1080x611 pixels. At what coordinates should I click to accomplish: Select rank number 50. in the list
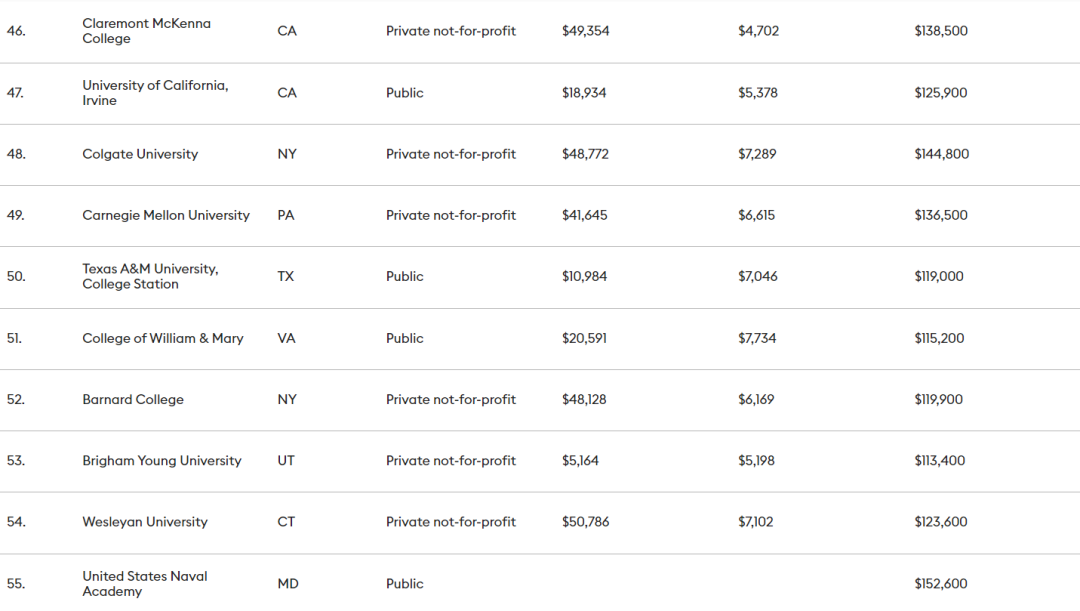16,276
